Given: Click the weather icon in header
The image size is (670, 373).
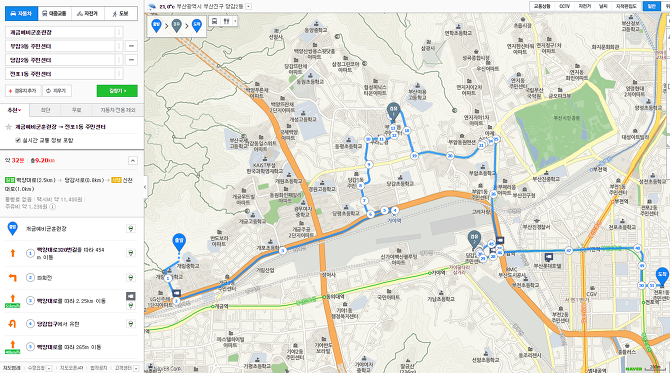Looking at the screenshot, I should (152, 6).
